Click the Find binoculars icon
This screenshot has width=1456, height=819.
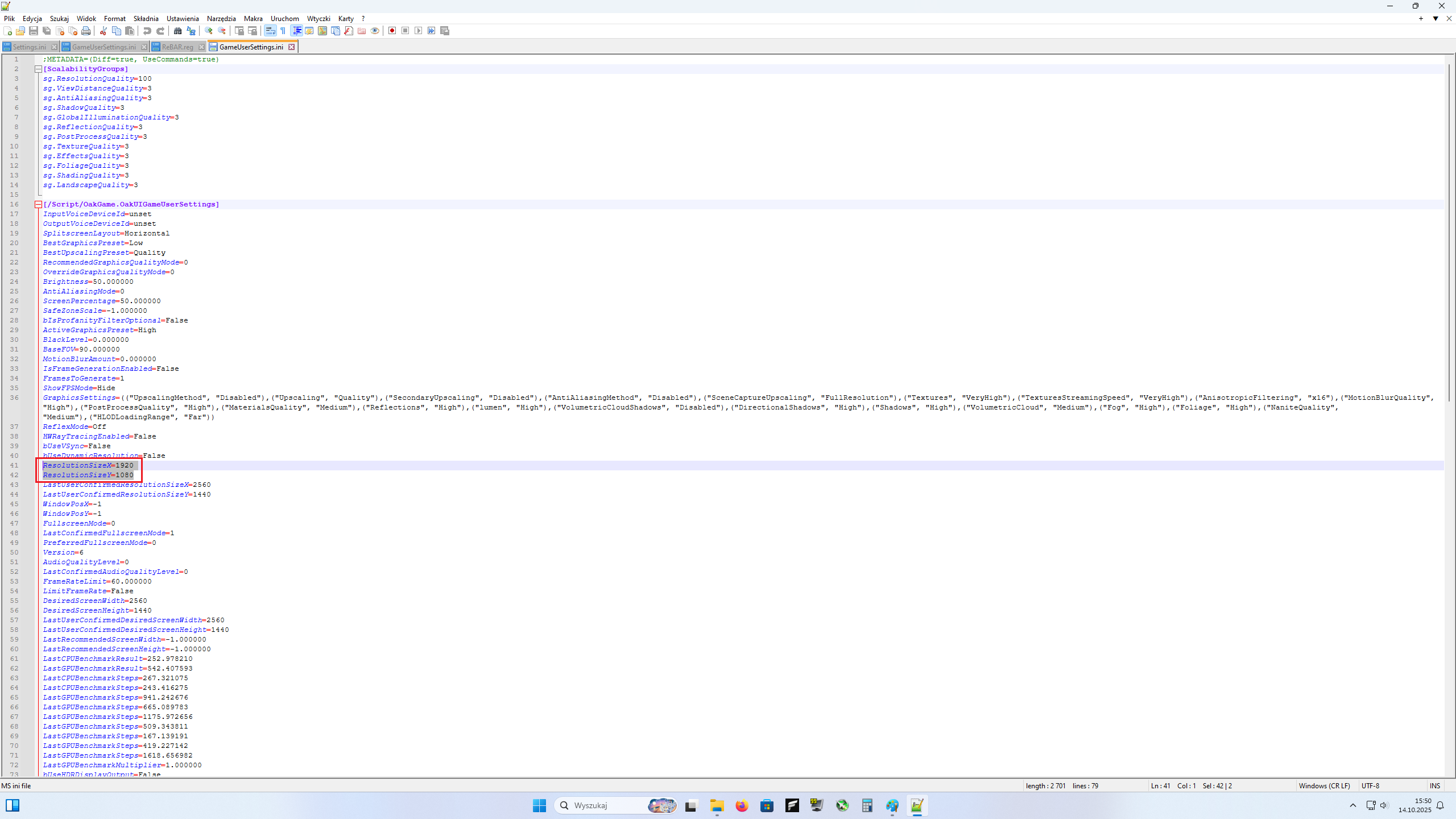[x=177, y=31]
